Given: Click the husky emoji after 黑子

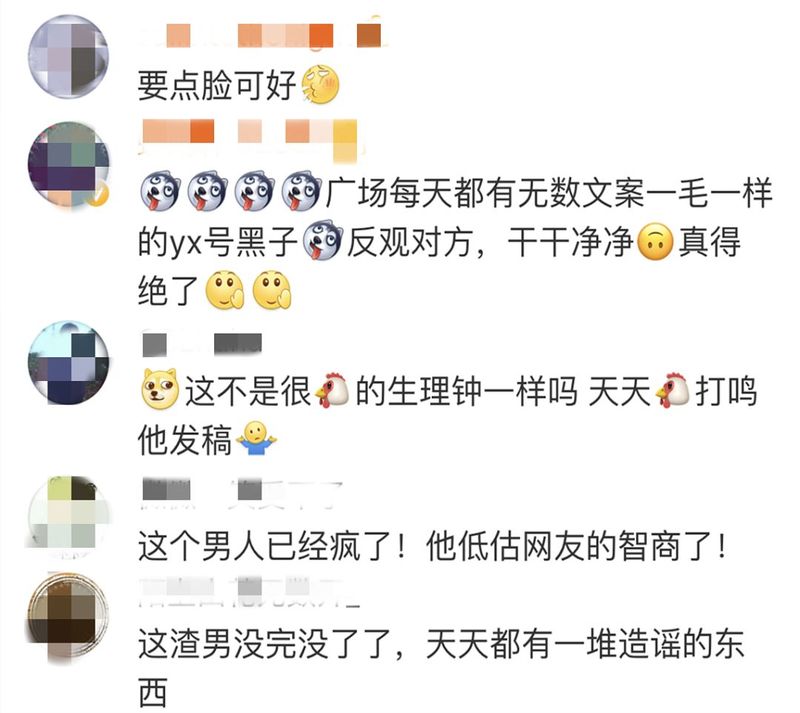Looking at the screenshot, I should (322, 240).
